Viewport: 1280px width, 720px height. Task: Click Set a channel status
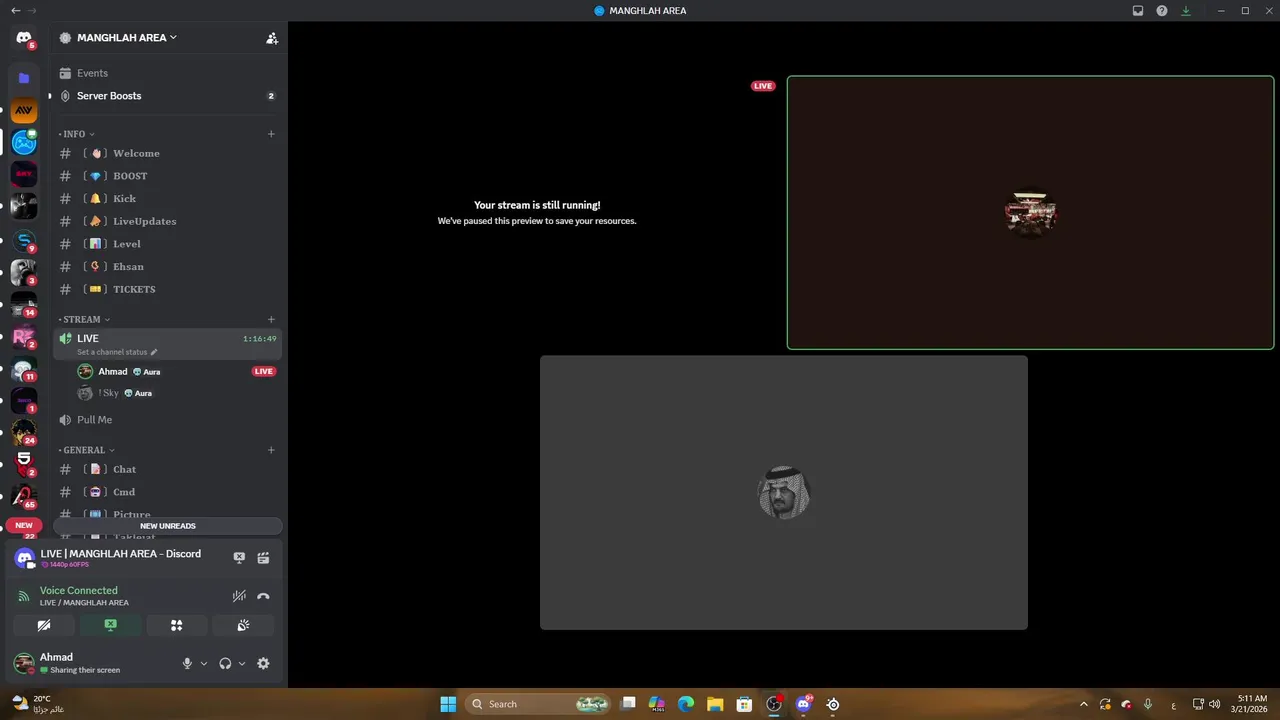click(x=116, y=352)
